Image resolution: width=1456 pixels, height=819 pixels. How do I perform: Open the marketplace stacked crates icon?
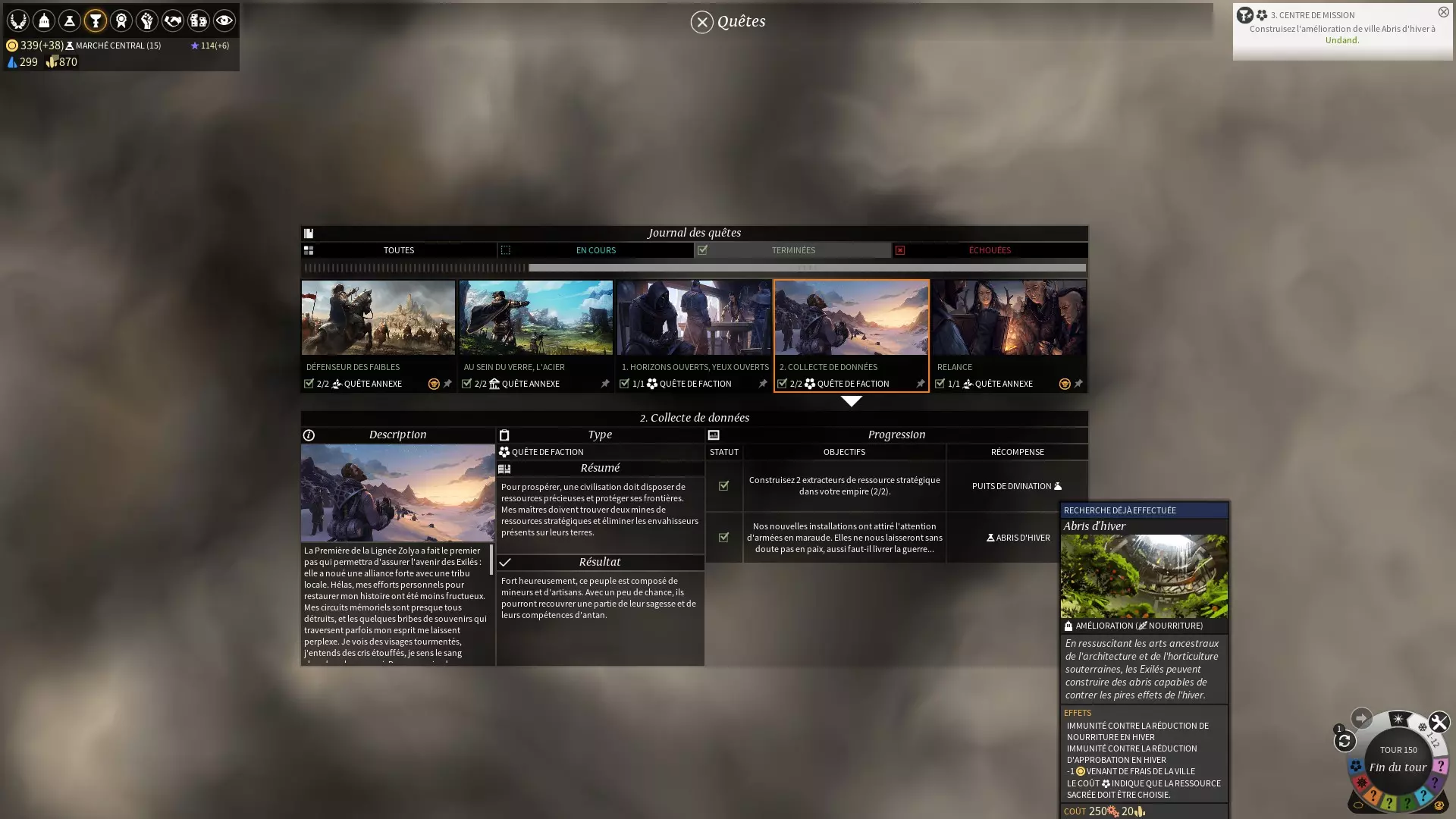click(199, 20)
